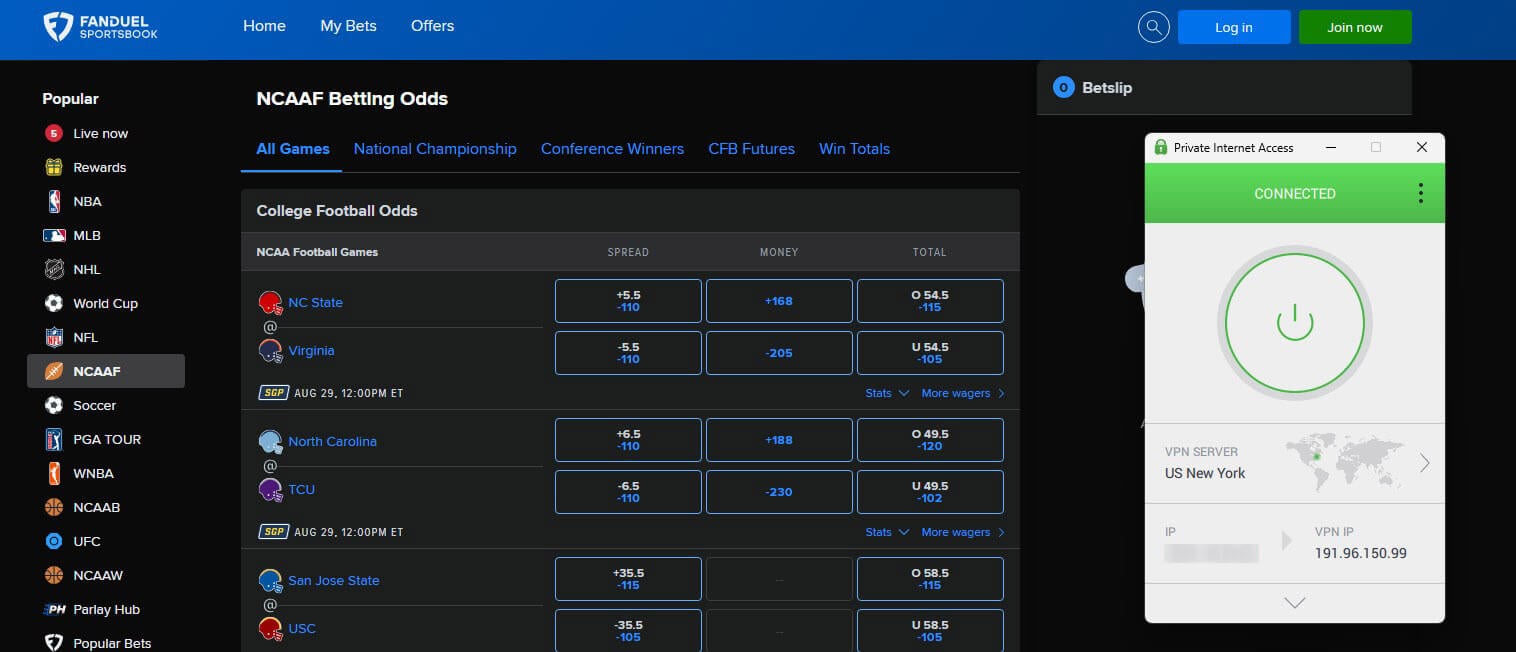Open the NC State team link
The height and width of the screenshot is (652, 1516).
tap(315, 302)
